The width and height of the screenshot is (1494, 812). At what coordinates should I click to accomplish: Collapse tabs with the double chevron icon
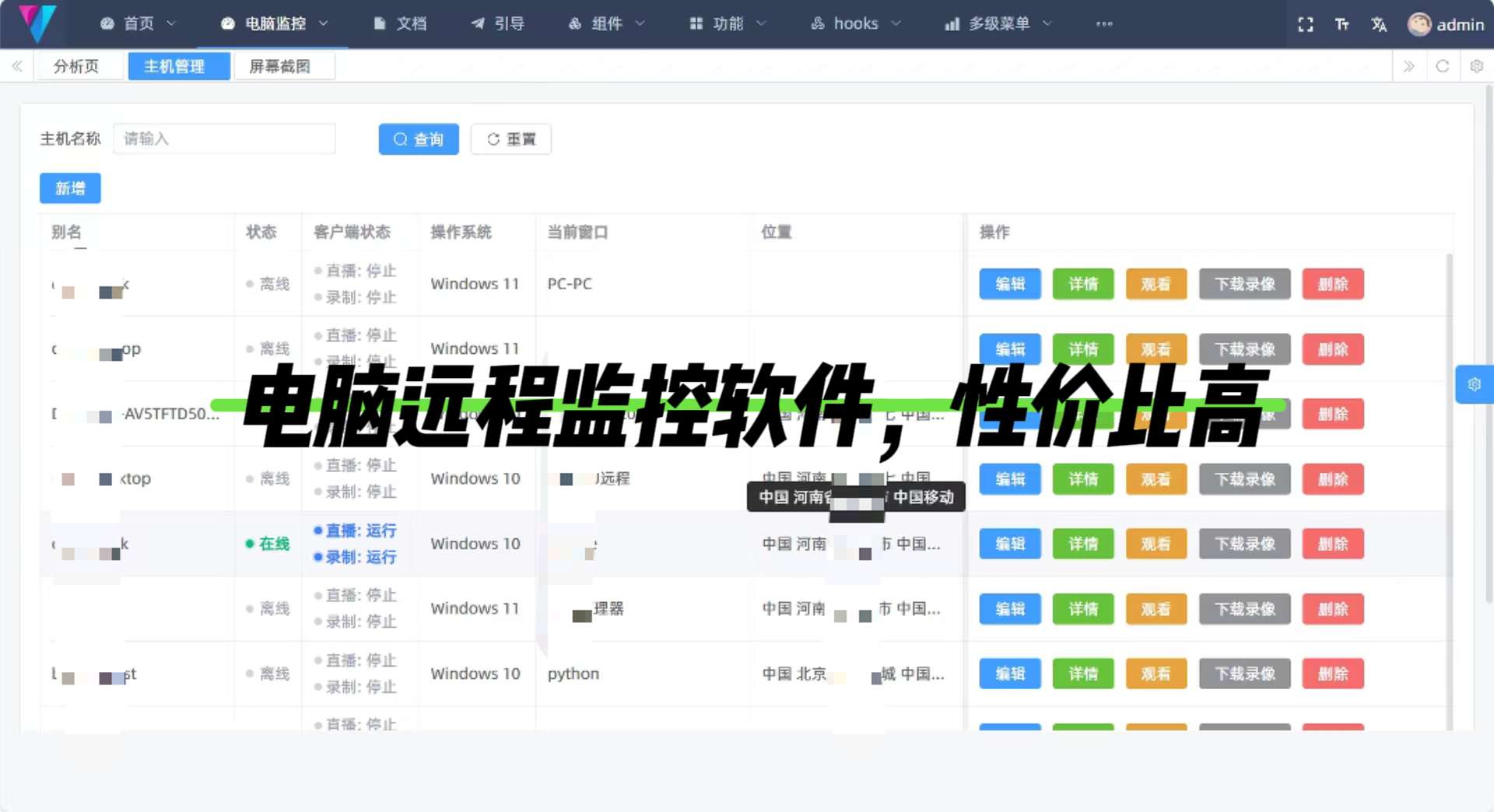pyautogui.click(x=1408, y=66)
